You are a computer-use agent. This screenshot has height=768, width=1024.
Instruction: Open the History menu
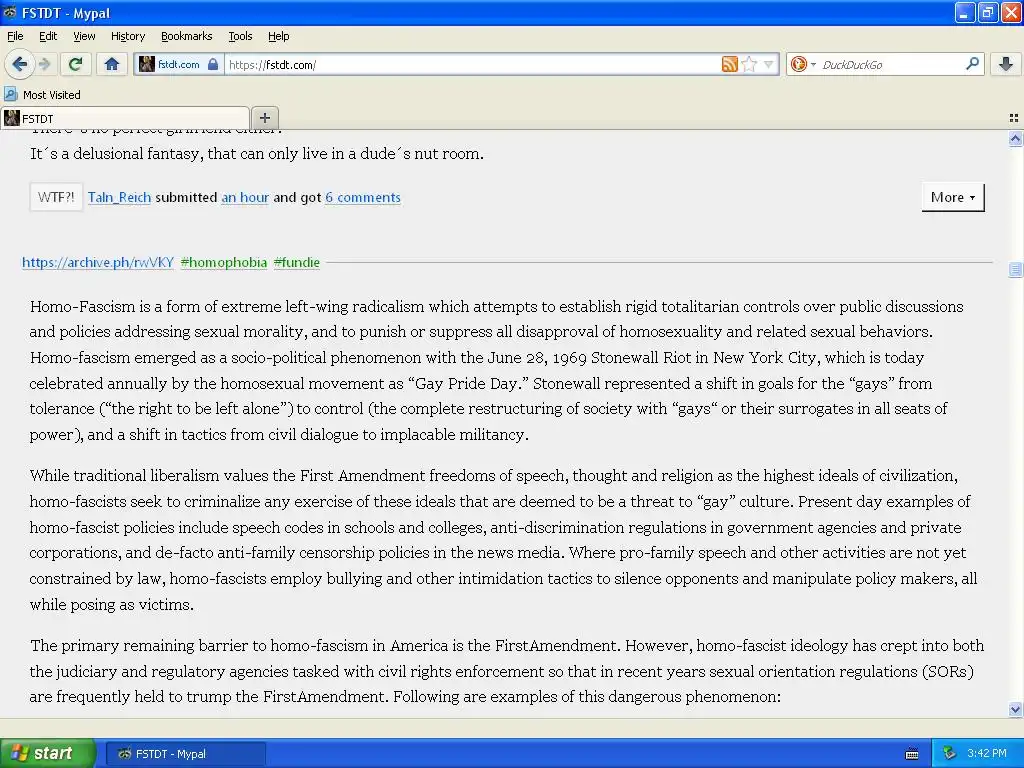coord(128,36)
